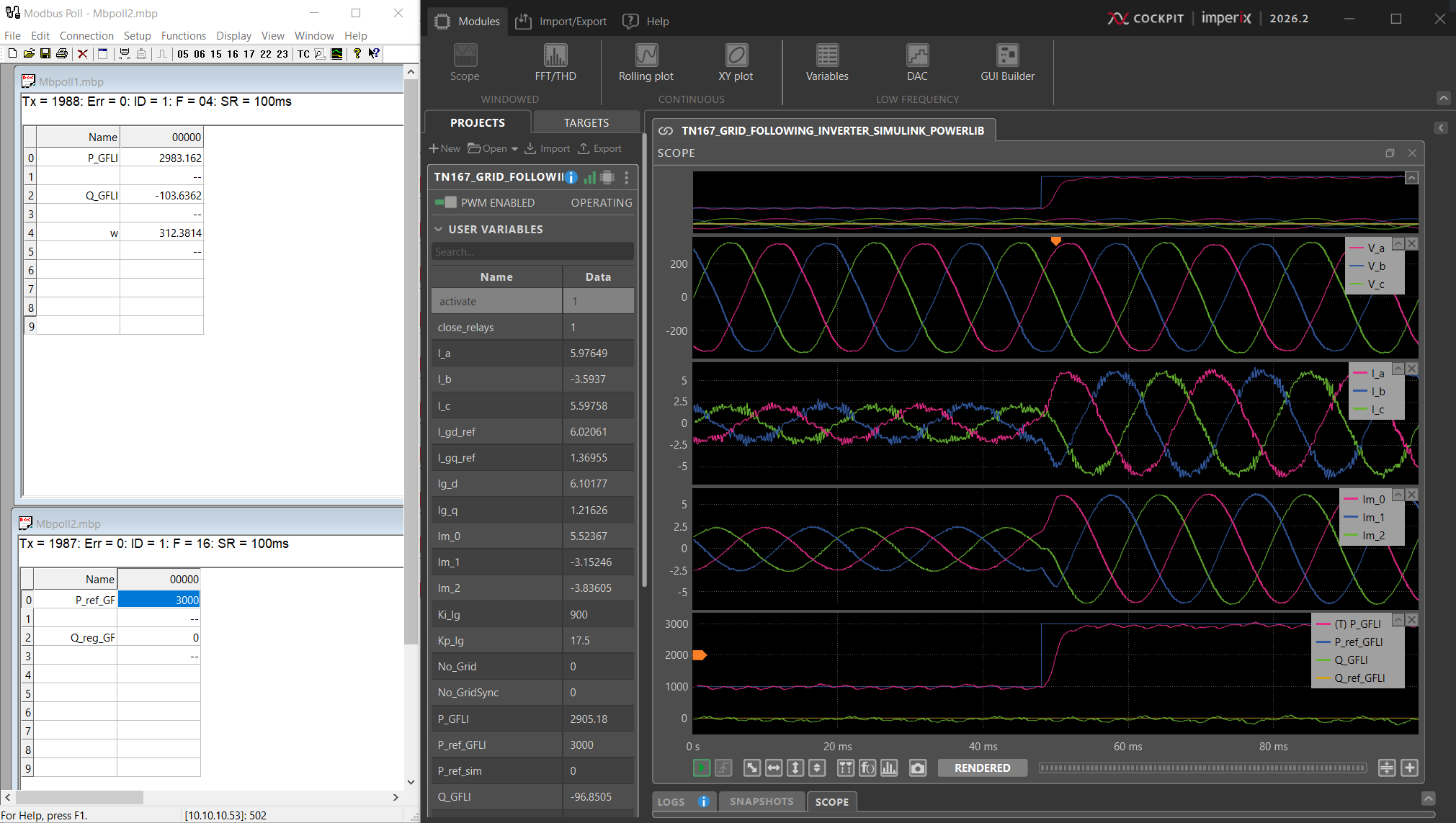Open the GUI Builder tool
Image resolution: width=1456 pixels, height=823 pixels.
[x=1007, y=63]
